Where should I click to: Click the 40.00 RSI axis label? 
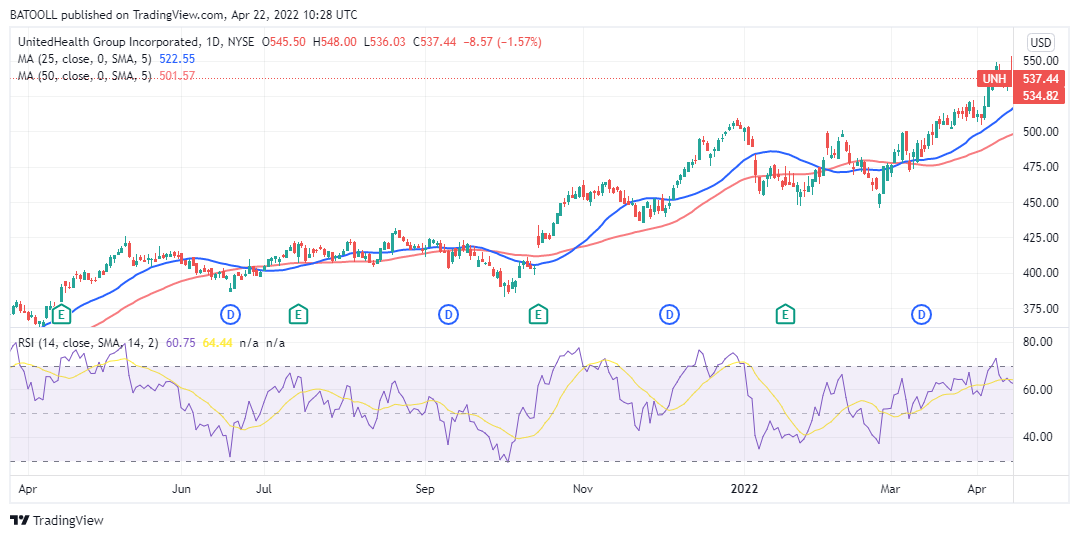(x=1038, y=437)
